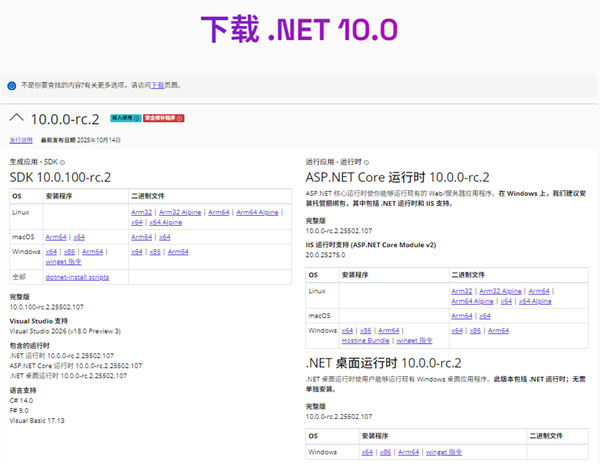Screen dimensions: 600x465
Task: Open the dotnet-install scripts link
Action: (77, 277)
